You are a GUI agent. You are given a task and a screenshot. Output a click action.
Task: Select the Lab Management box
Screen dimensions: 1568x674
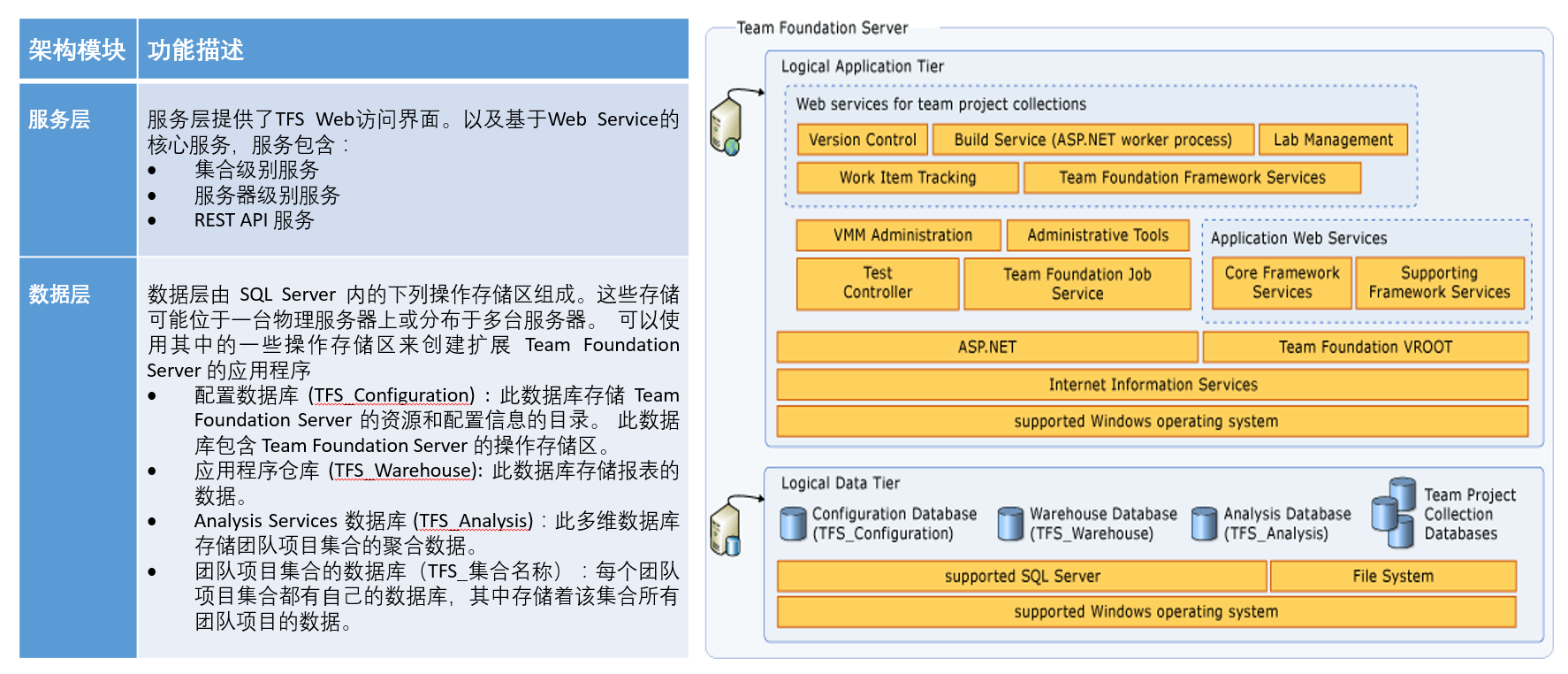(1333, 140)
